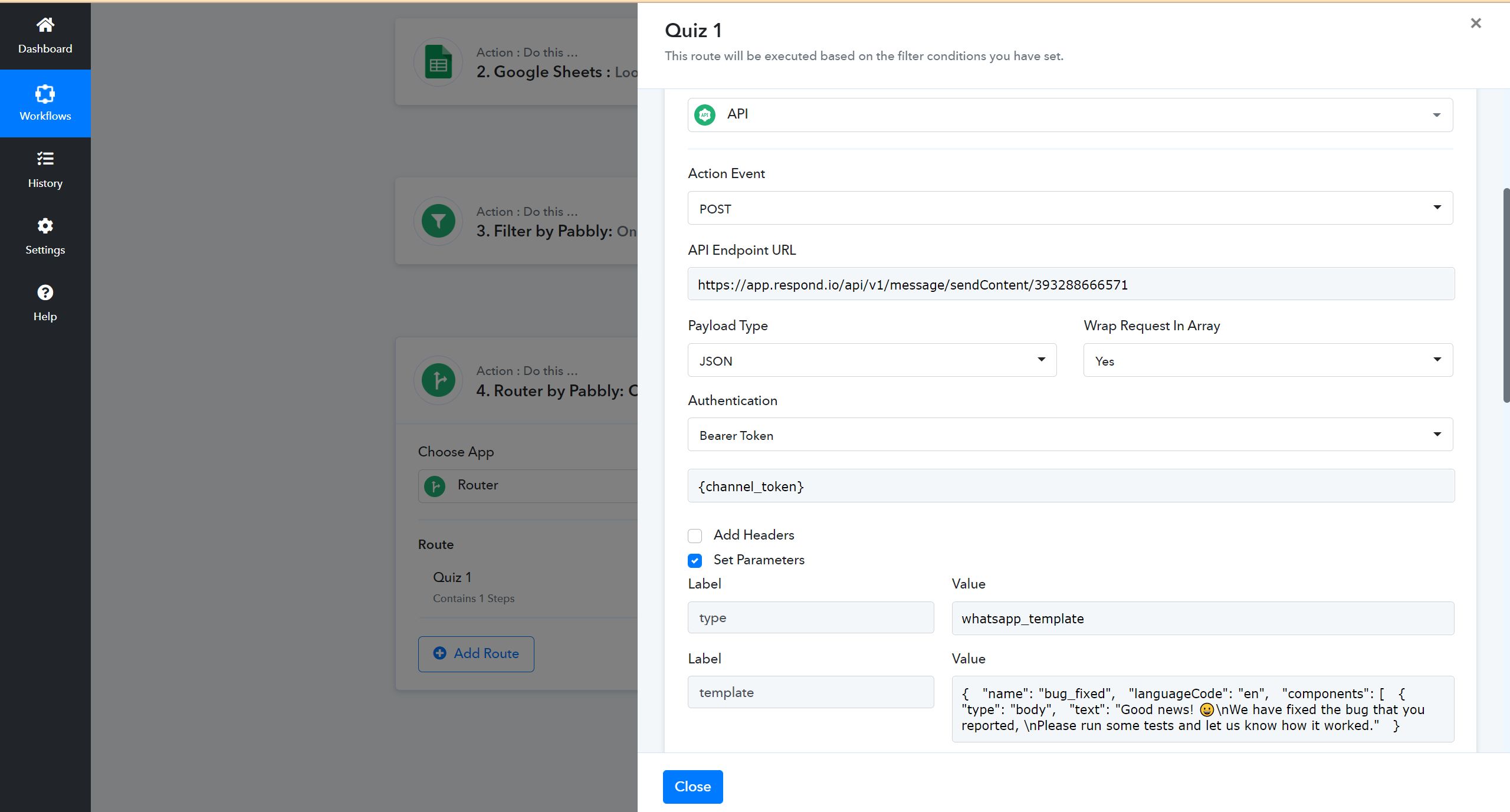The width and height of the screenshot is (1510, 812).
Task: Click the whatsapp_template value field
Action: point(1203,618)
